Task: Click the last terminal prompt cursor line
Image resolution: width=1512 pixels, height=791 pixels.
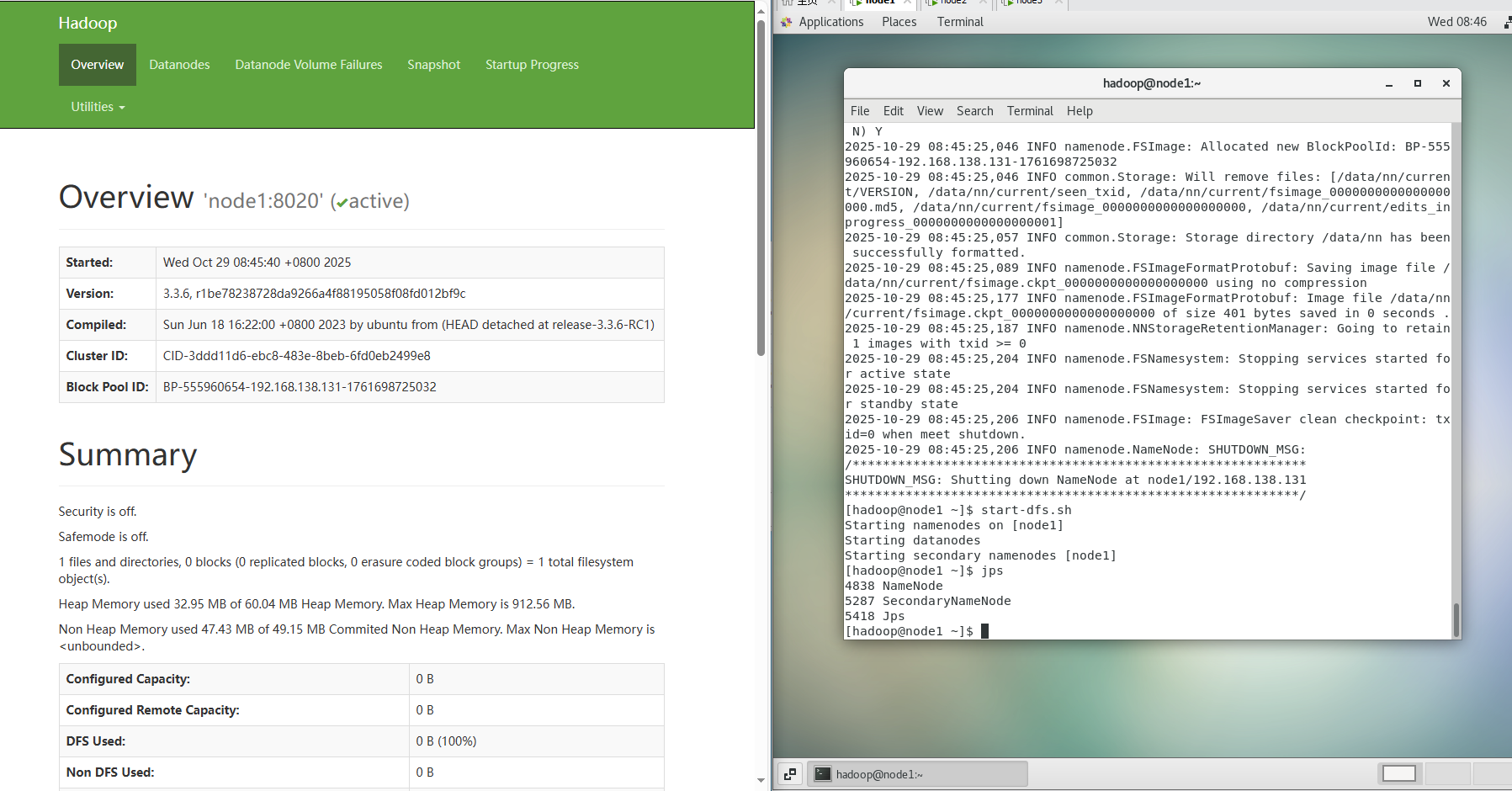Action: tap(917, 631)
